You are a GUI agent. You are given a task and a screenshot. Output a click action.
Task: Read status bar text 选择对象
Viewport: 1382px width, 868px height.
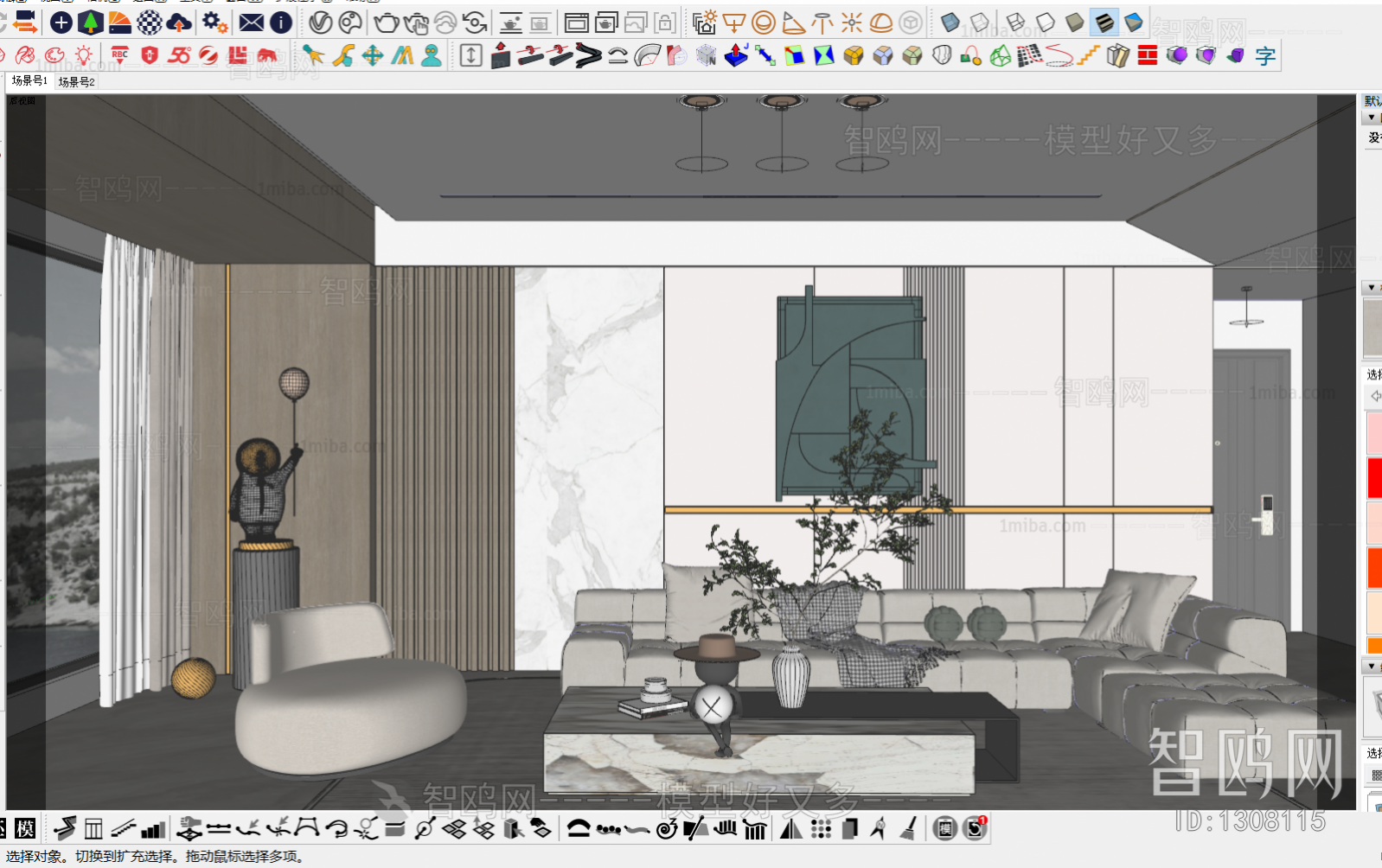[x=35, y=856]
